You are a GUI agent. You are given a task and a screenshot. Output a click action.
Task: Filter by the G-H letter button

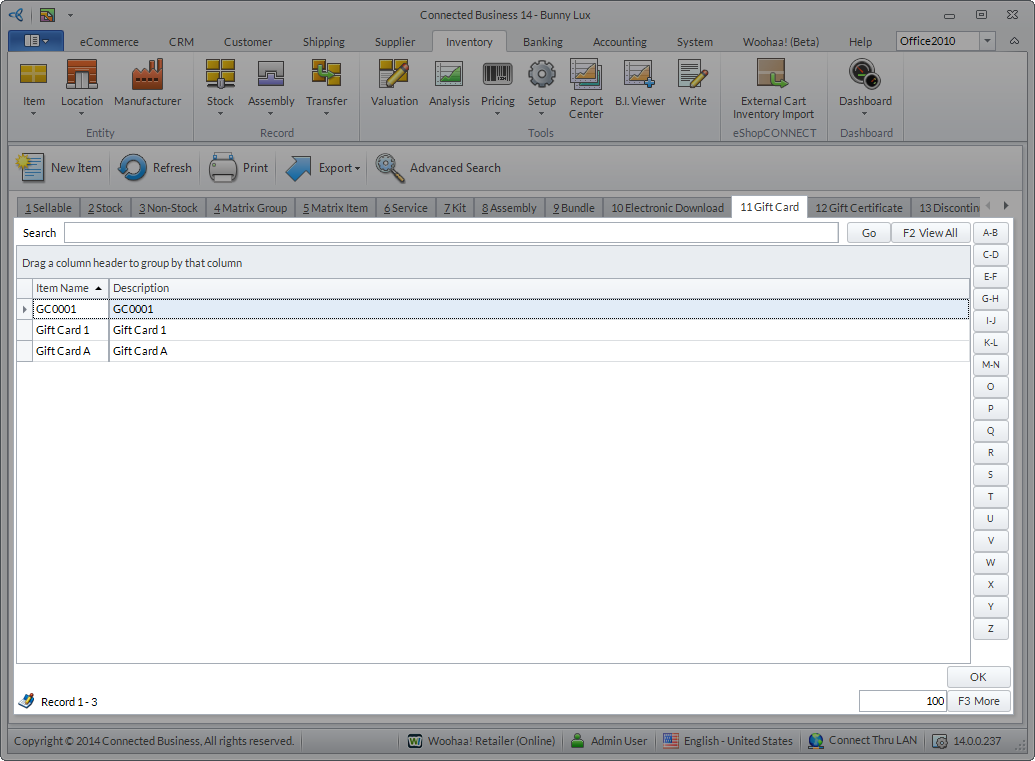click(990, 299)
